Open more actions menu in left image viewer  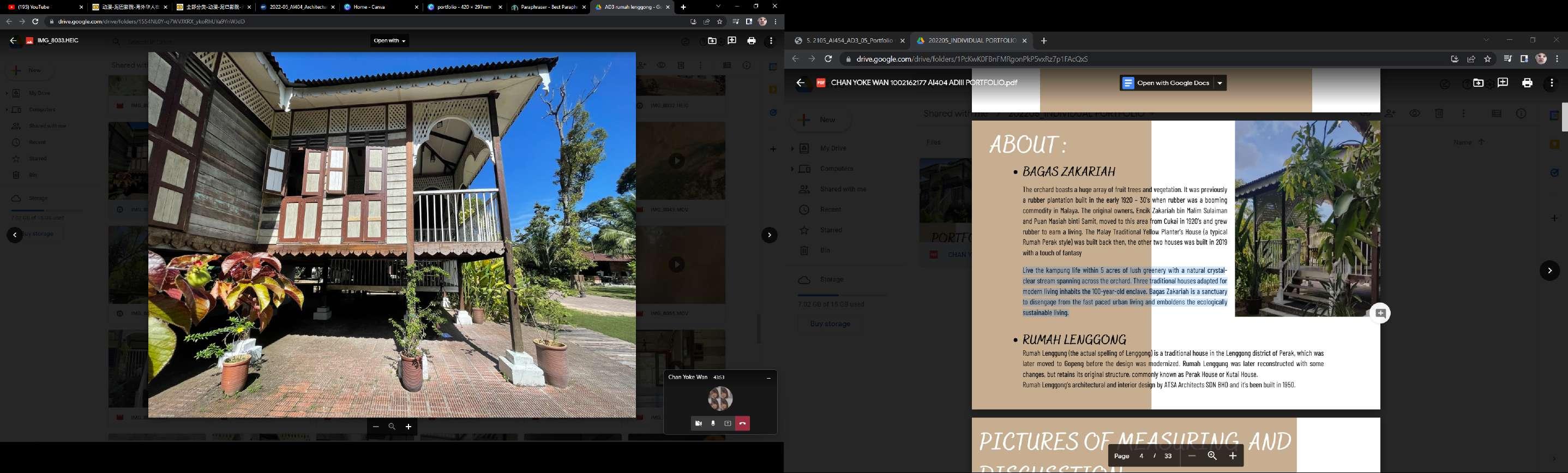(771, 41)
